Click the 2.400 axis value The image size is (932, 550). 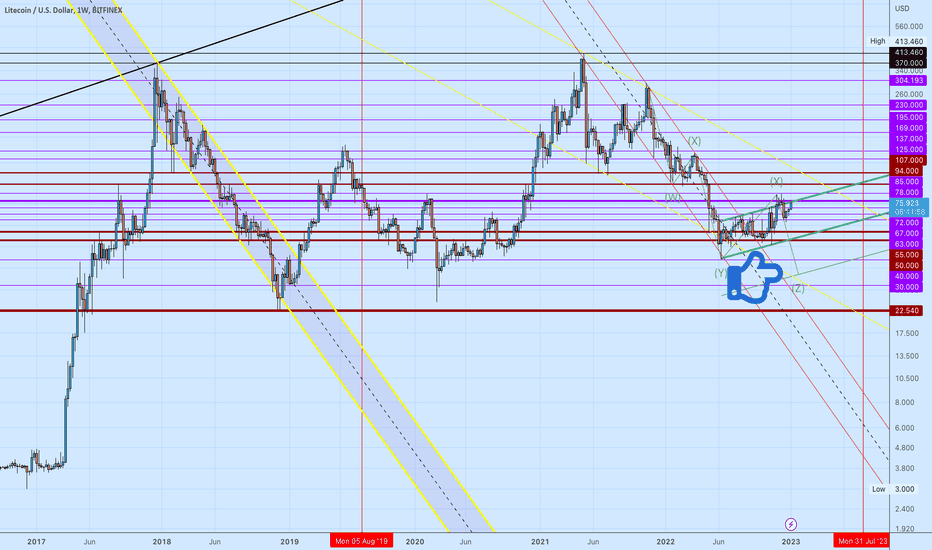coord(905,509)
